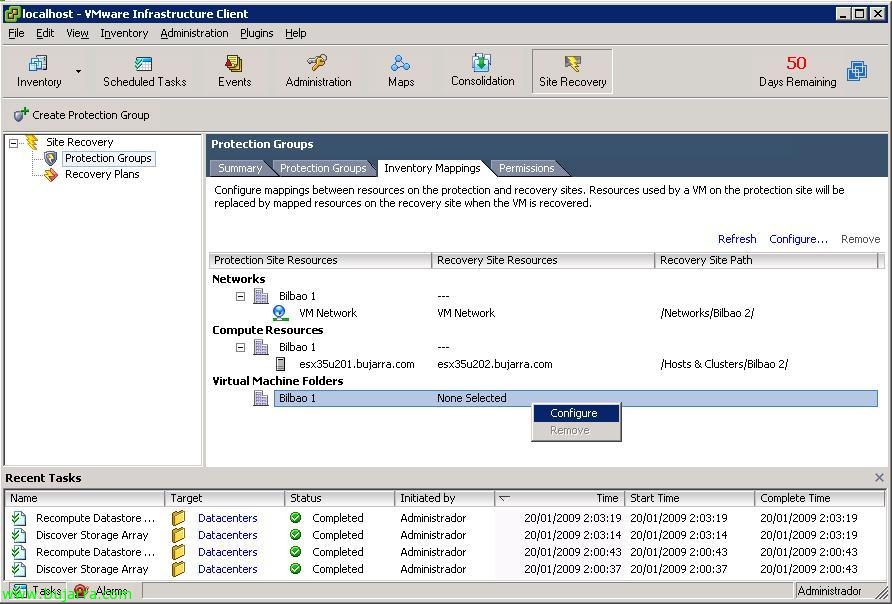Click the Bilbao 1 datacenter icon under Compute Resources
892x604 pixels.
pyautogui.click(x=261, y=347)
